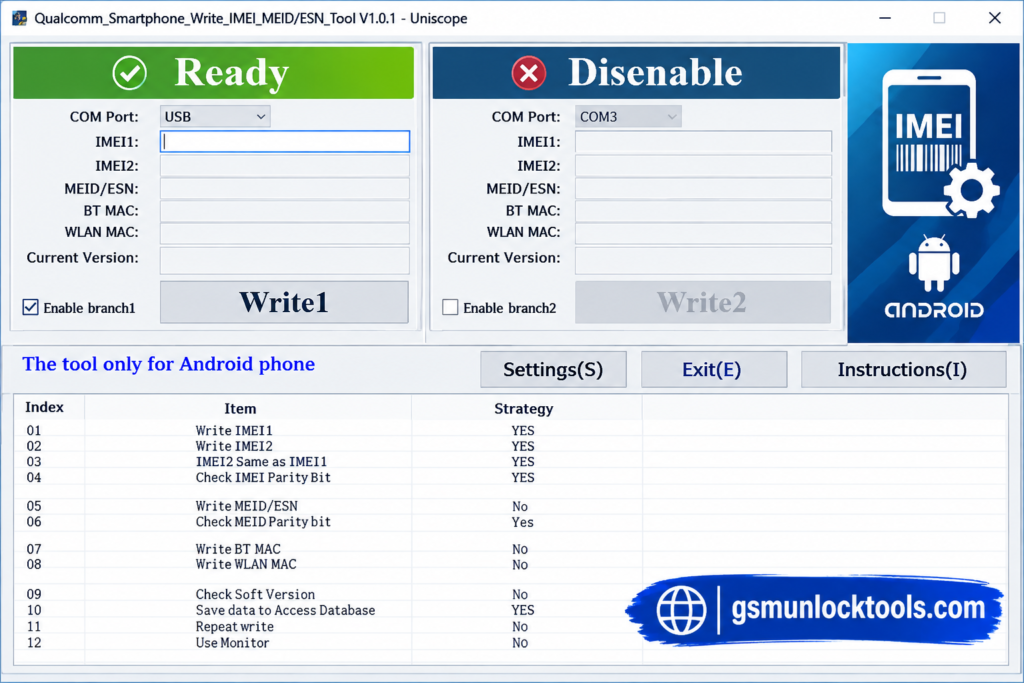The height and width of the screenshot is (683, 1024).
Task: Click the application icon in title bar
Action: [x=20, y=18]
